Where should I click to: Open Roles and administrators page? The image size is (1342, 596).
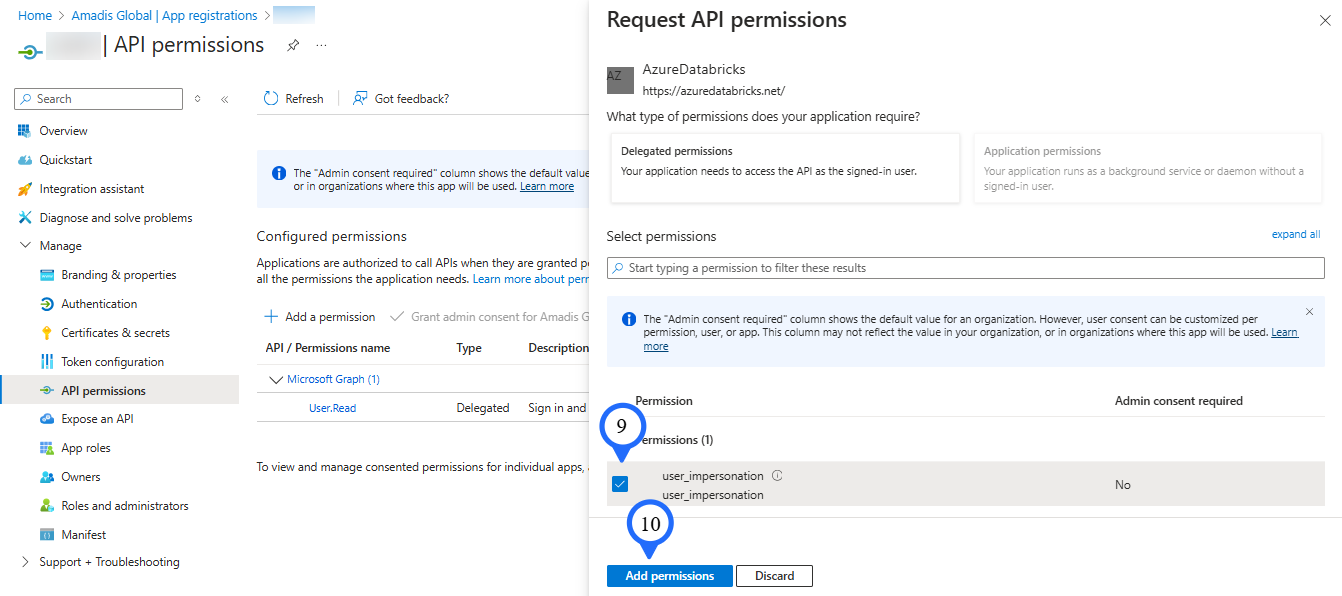tap(124, 506)
